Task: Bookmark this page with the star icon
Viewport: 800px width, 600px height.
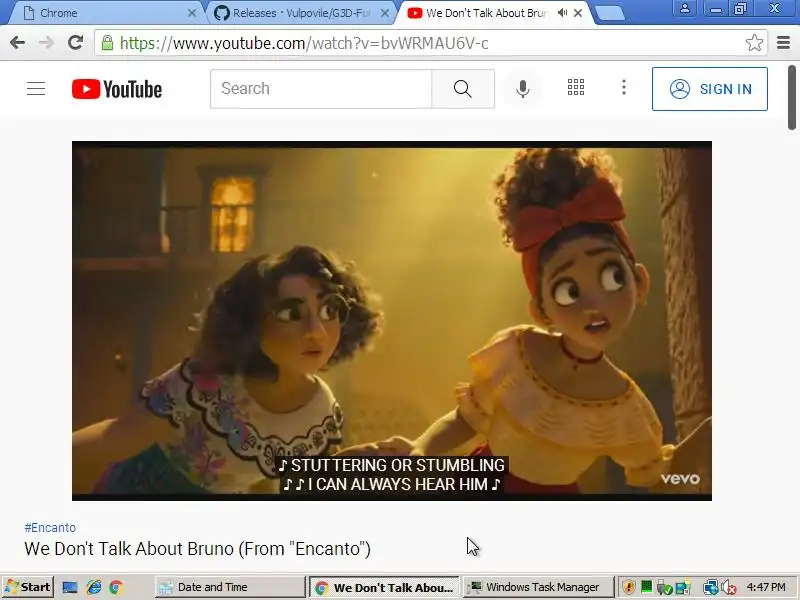Action: [x=754, y=43]
